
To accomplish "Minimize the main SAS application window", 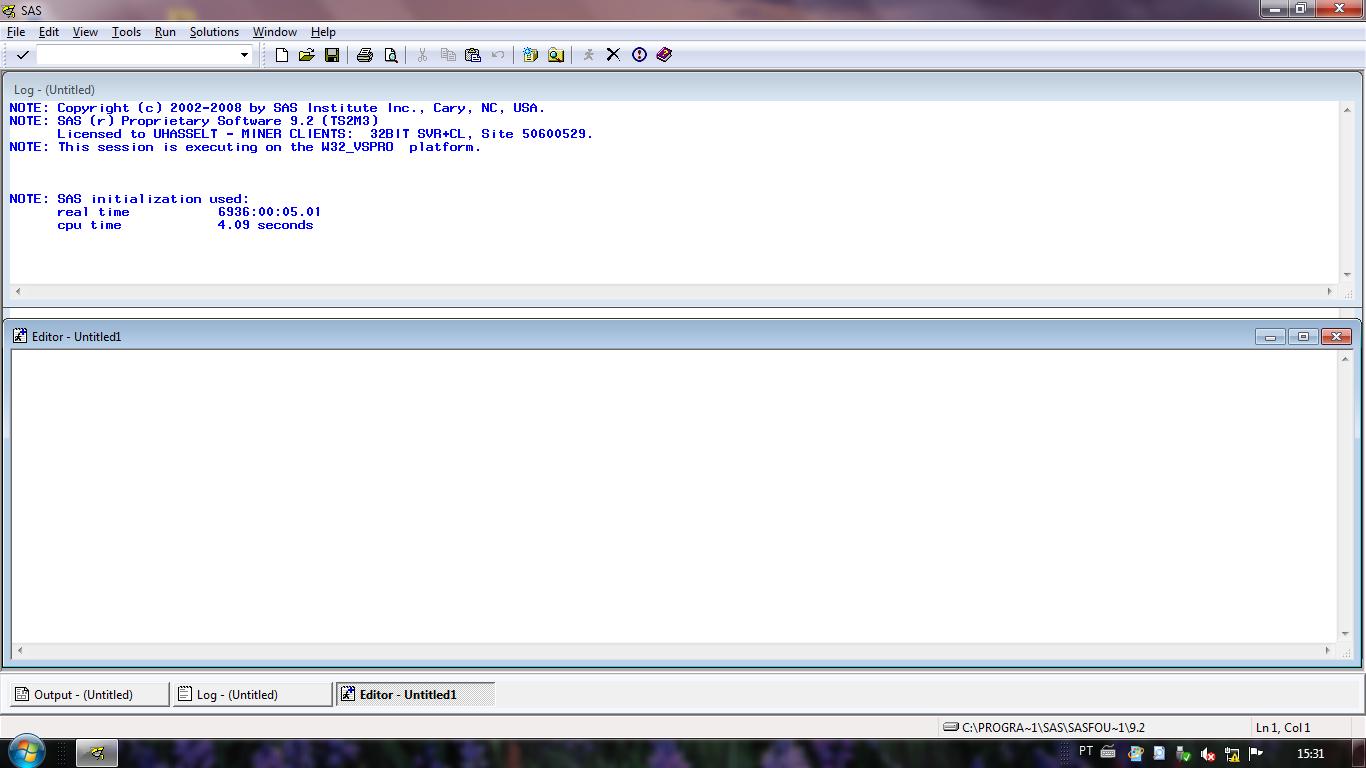I will tap(1273, 9).
